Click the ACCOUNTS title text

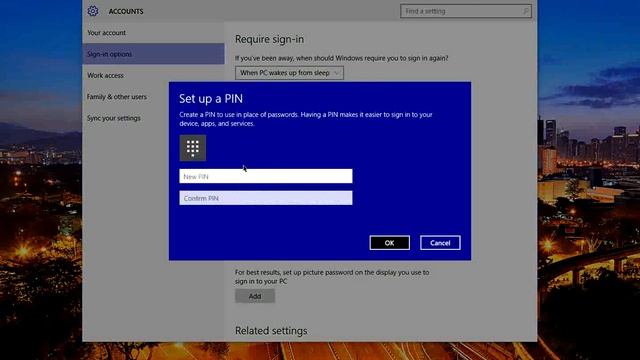coord(126,11)
